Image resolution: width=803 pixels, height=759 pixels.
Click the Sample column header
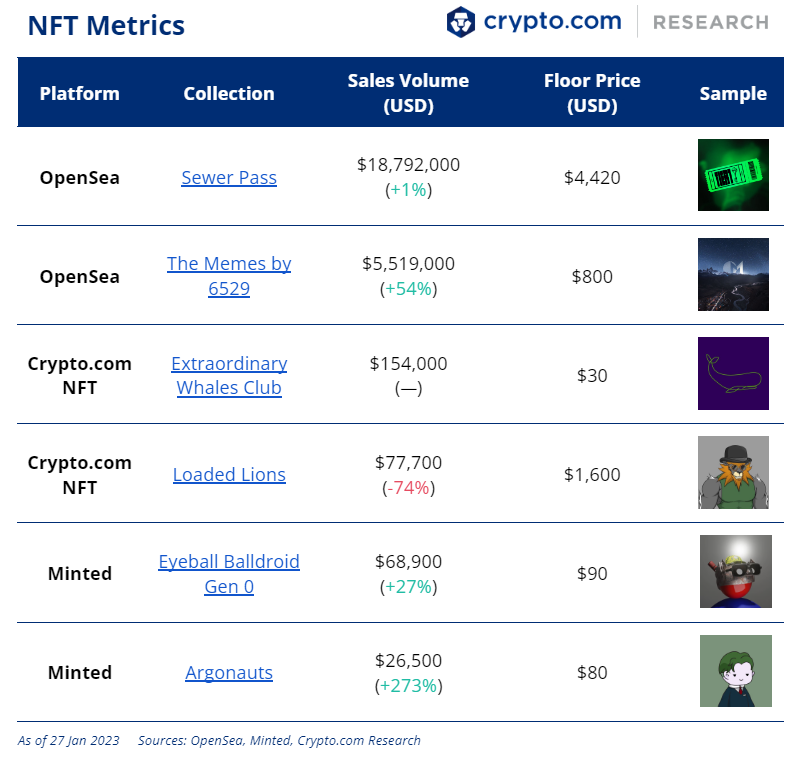tap(733, 93)
